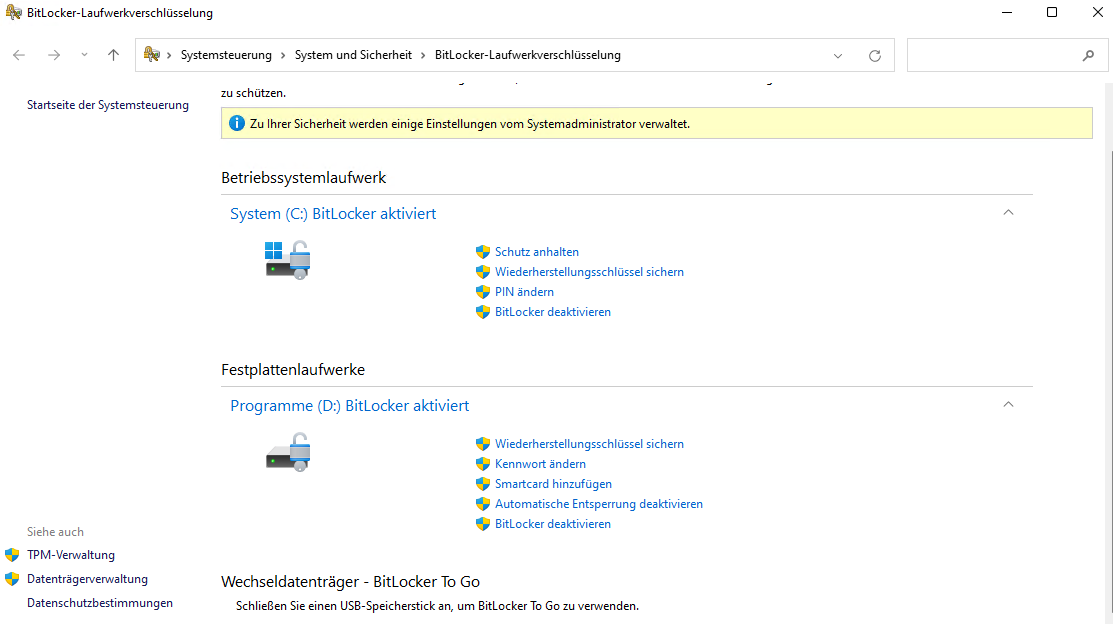The image size is (1113, 624).
Task: Click Automatische Entsperrung deaktivieren
Action: 598,503
